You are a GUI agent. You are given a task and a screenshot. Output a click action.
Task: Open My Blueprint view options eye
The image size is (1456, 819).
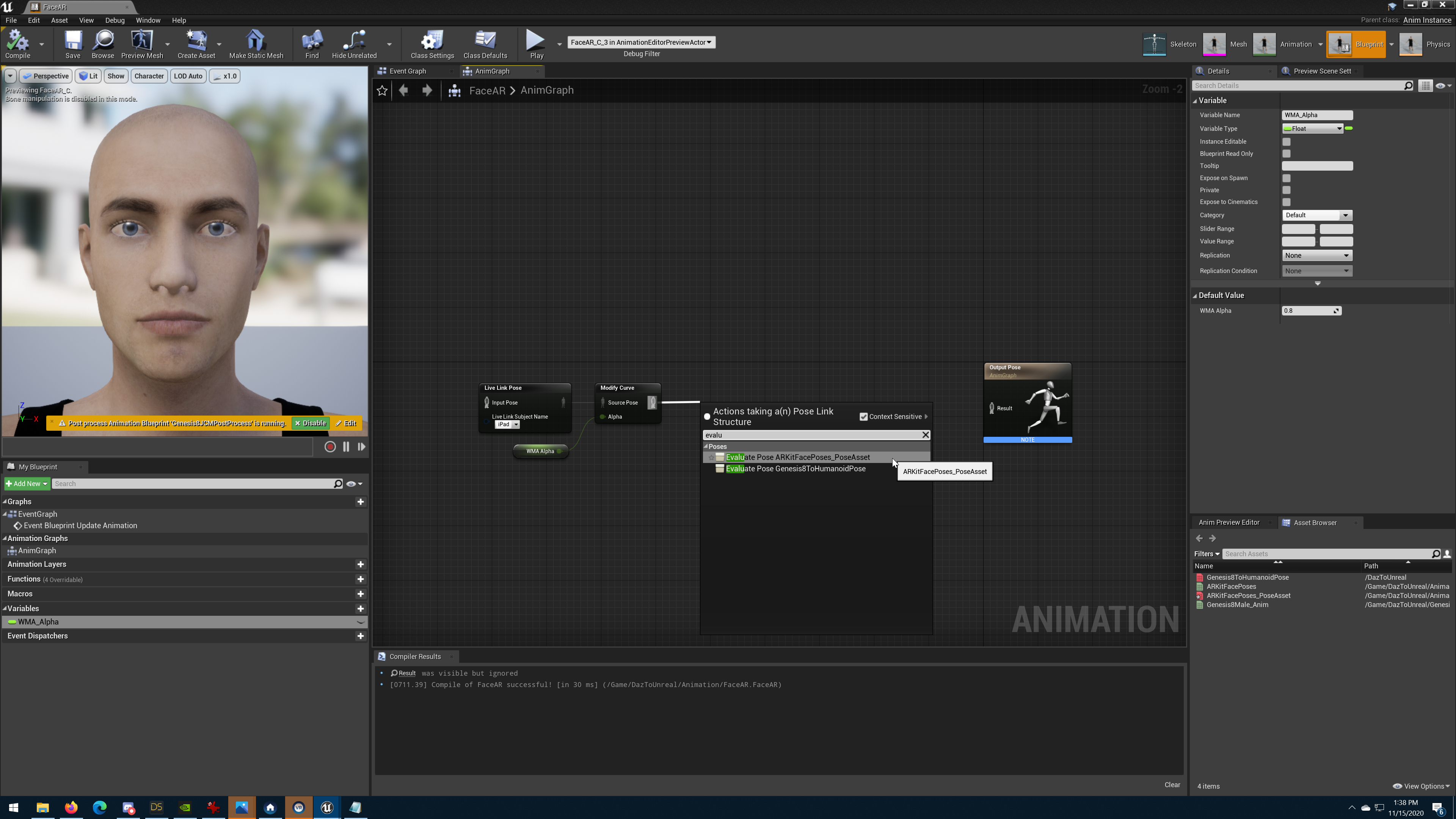(354, 484)
